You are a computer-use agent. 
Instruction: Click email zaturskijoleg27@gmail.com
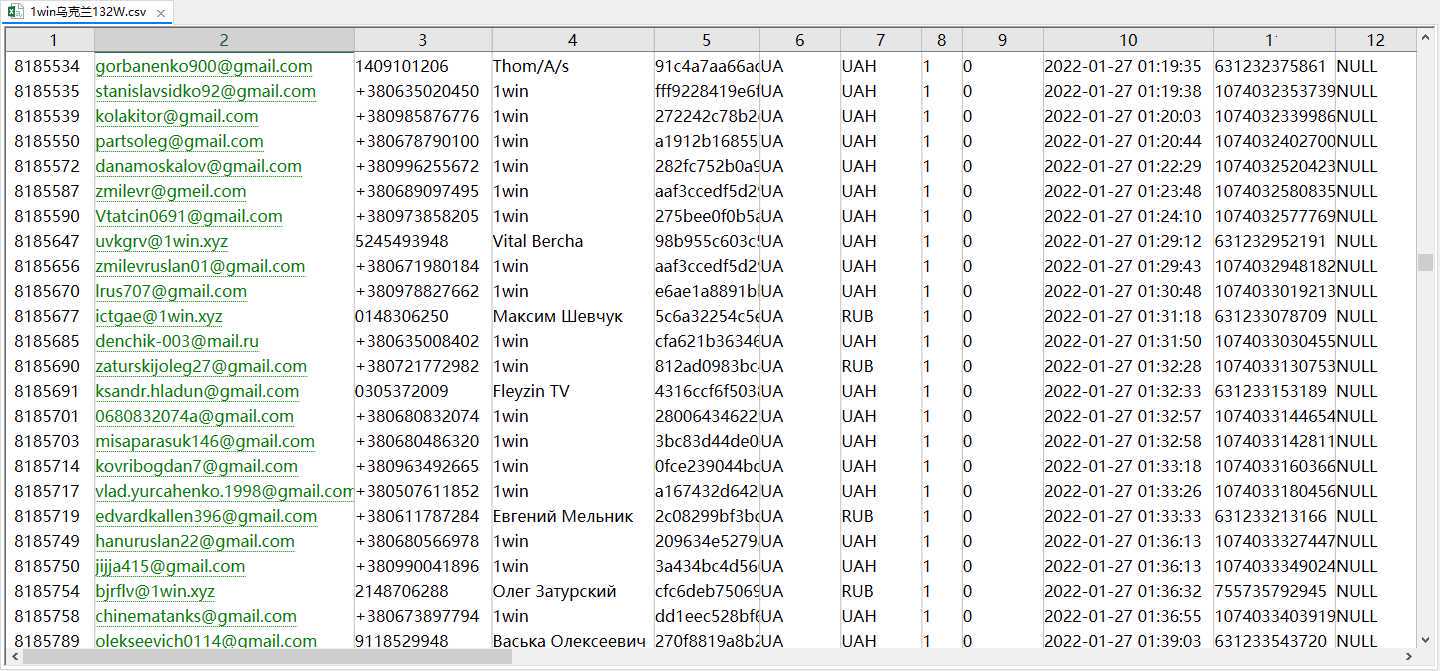coord(201,366)
